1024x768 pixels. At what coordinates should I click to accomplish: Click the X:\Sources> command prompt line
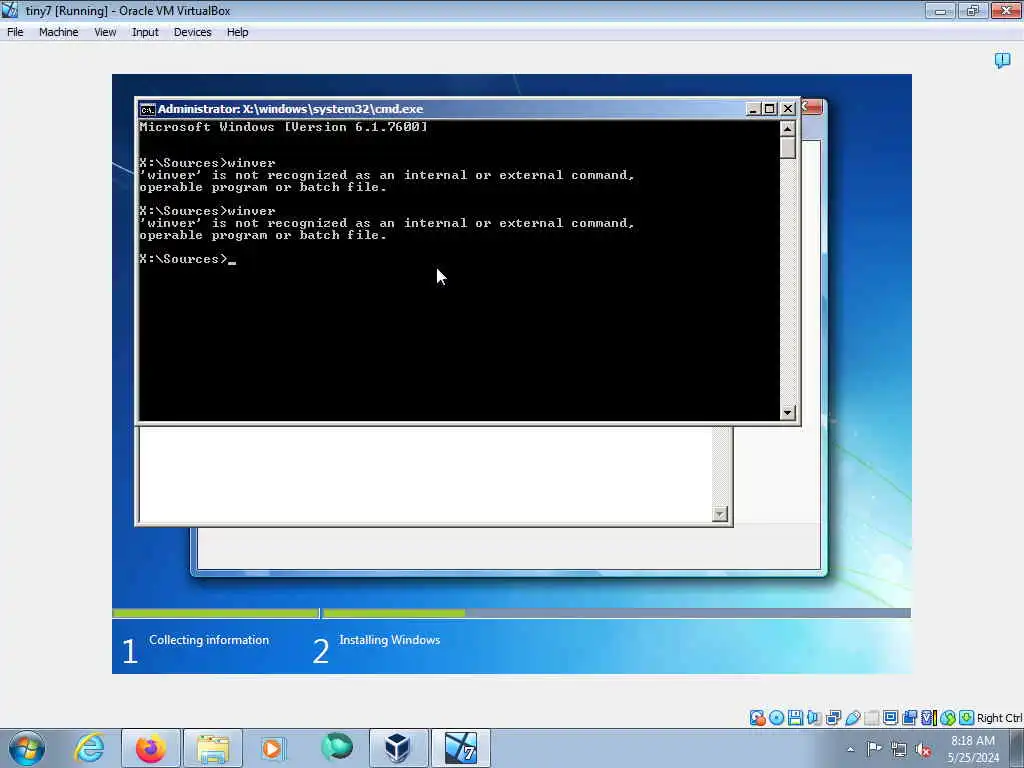(x=187, y=259)
